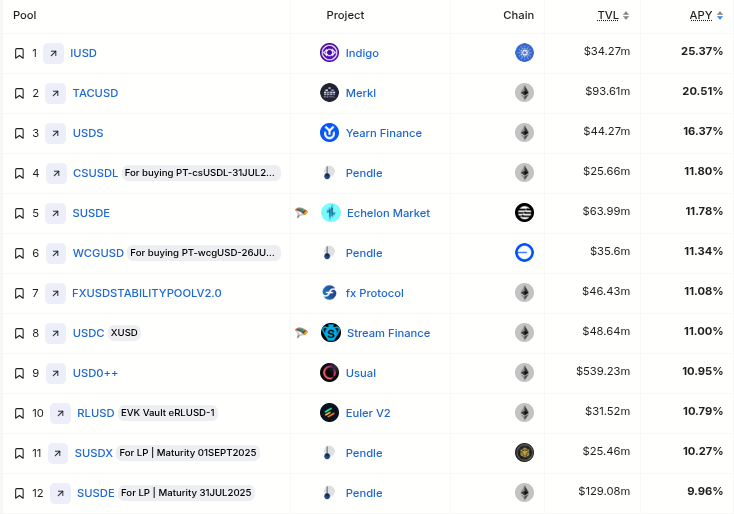Open the Usual project link
The image size is (734, 514).
coord(361,373)
